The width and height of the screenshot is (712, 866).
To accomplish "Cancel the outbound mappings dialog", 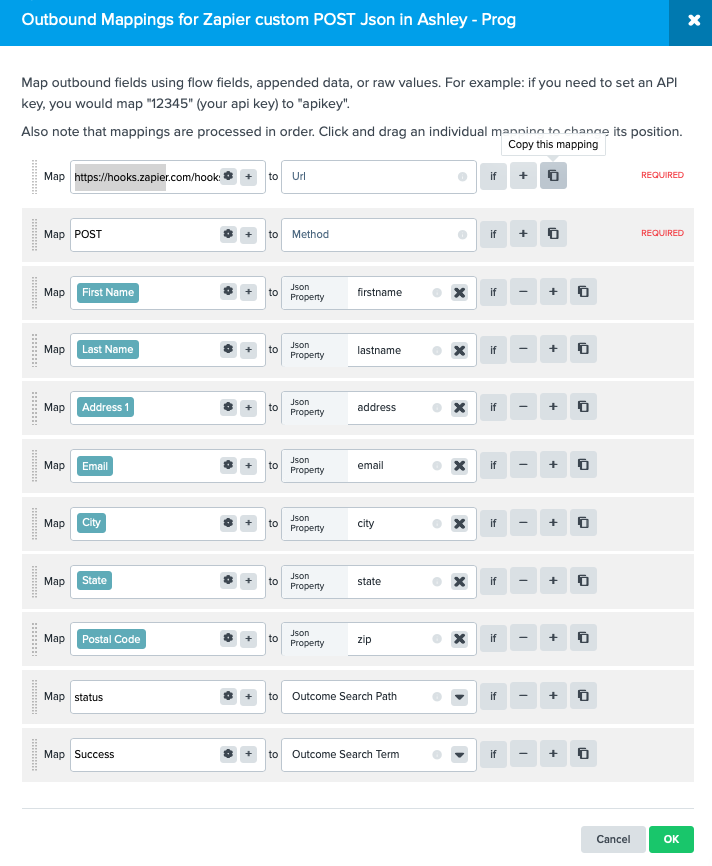I will (x=613, y=839).
